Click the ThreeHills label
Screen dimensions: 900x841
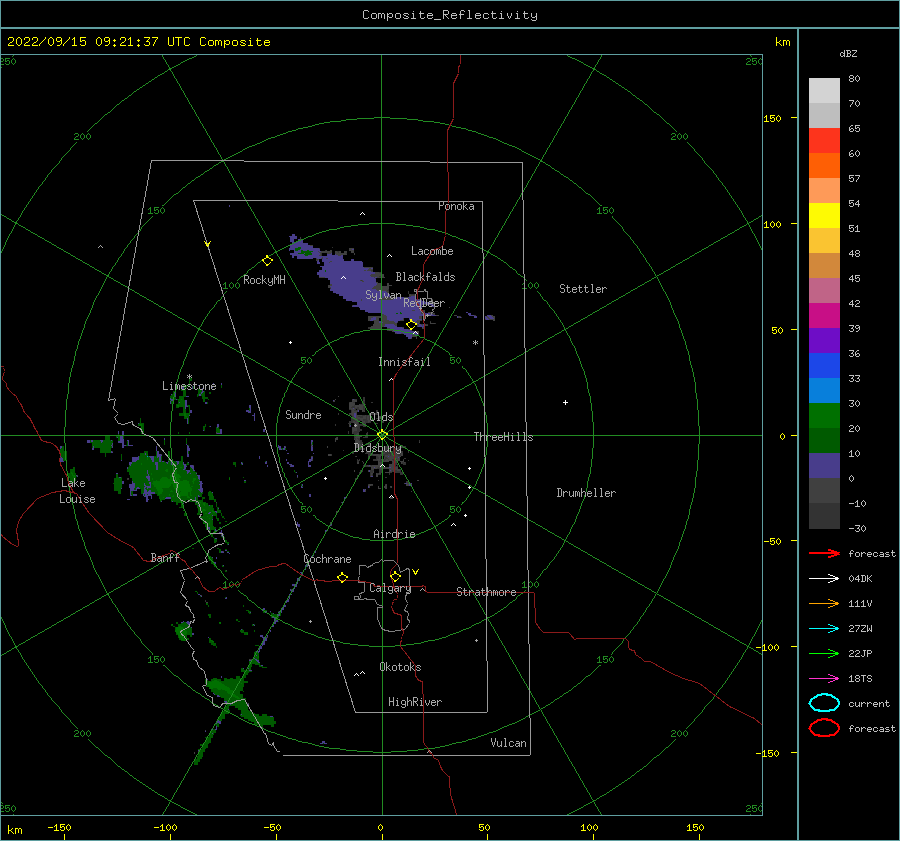tap(503, 437)
